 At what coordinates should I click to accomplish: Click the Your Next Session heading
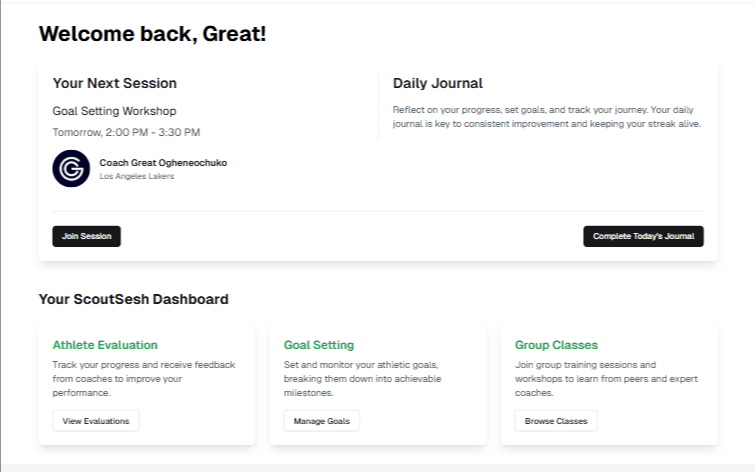(x=114, y=83)
